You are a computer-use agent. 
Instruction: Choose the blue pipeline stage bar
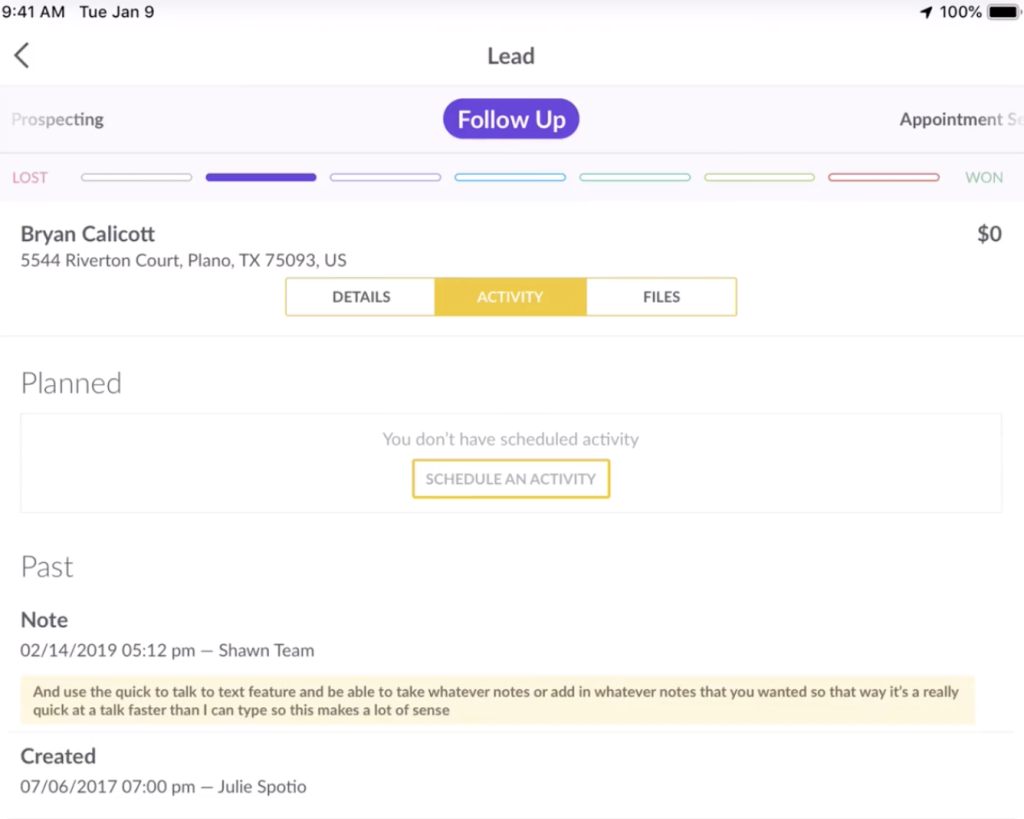(x=510, y=178)
